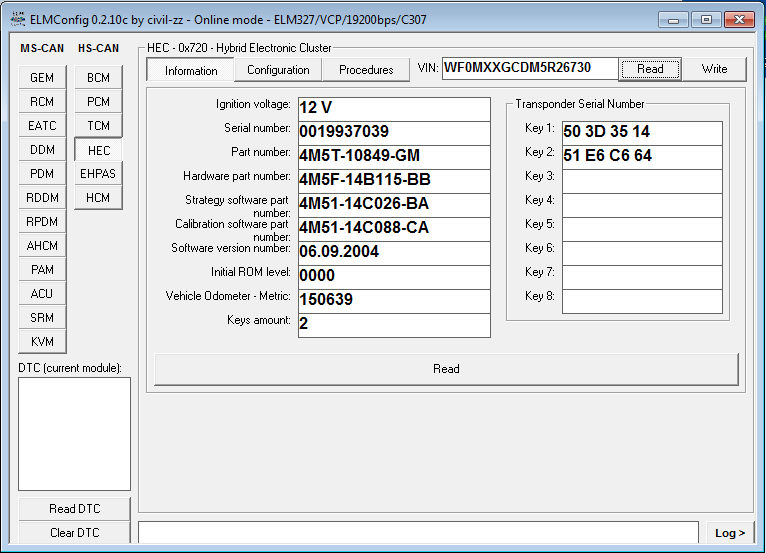Click the Vehicle Odometer value field
Screen dimensions: 766x553
pos(394,300)
